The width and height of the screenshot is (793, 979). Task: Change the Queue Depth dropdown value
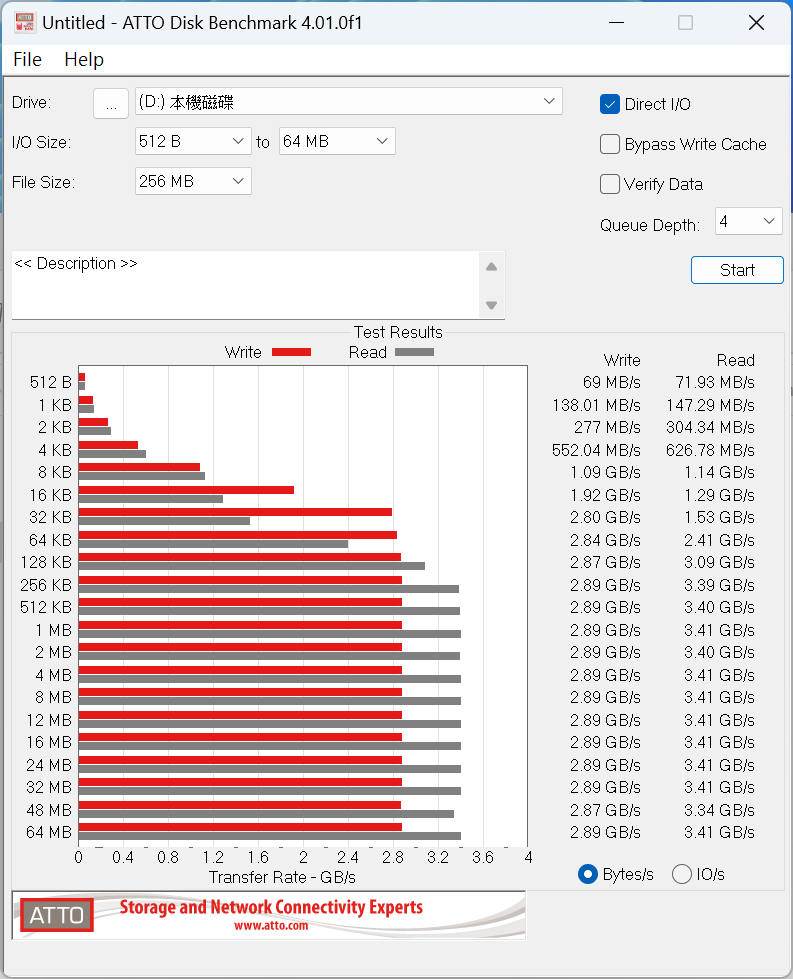tap(748, 221)
